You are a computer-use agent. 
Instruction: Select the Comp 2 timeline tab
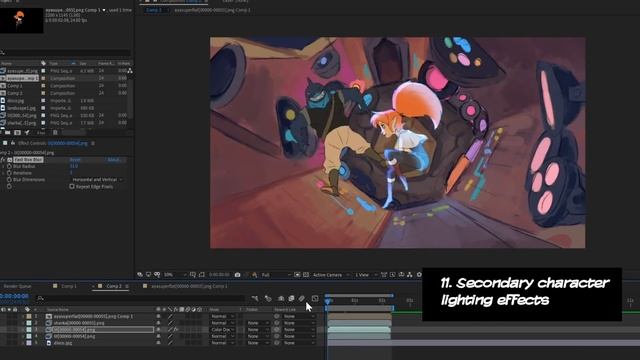pyautogui.click(x=113, y=286)
